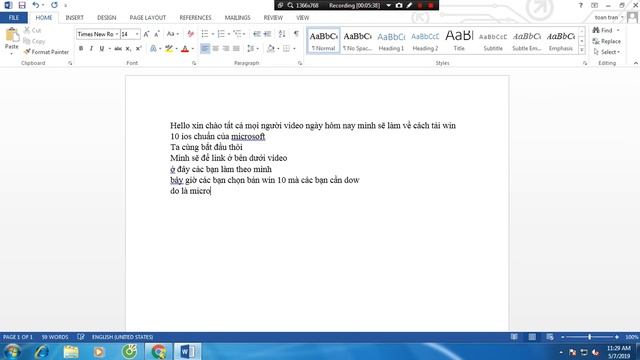Apply the Subtitle style
The height and width of the screenshot is (360, 640).
point(493,41)
